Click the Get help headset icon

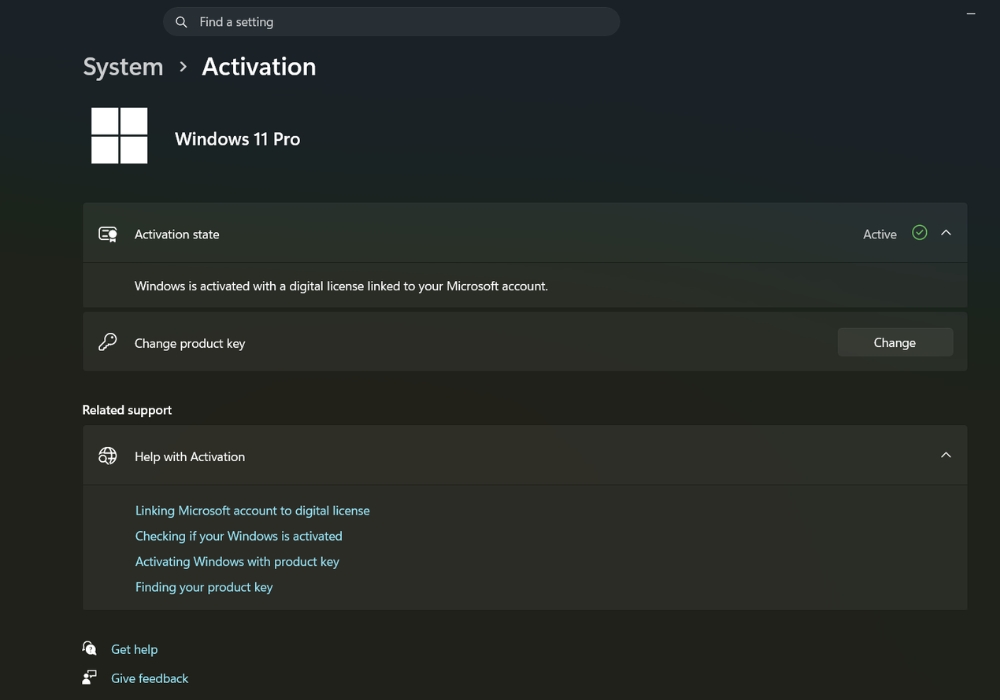click(89, 648)
